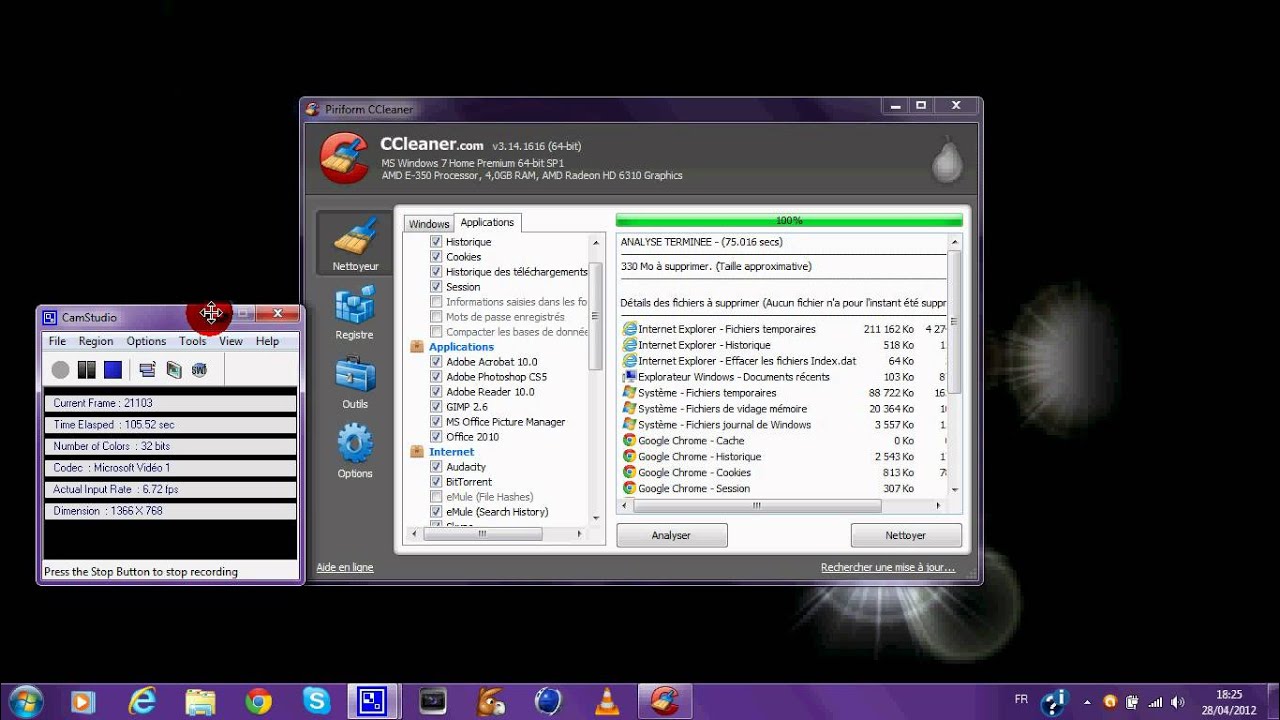Collapse the Internet group label
1280x720 pixels.
[451, 452]
